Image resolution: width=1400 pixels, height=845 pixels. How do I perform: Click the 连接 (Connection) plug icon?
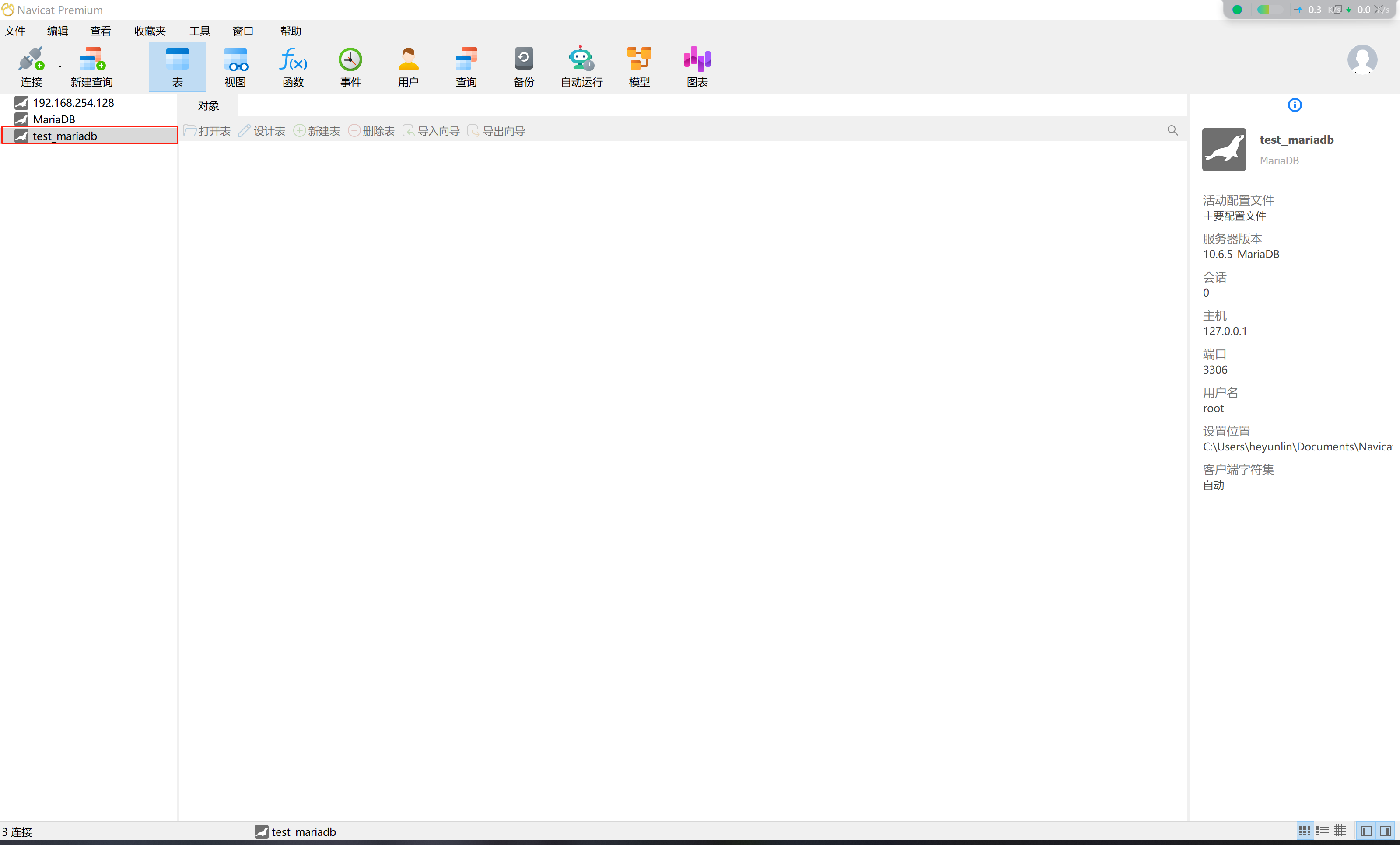[x=31, y=59]
